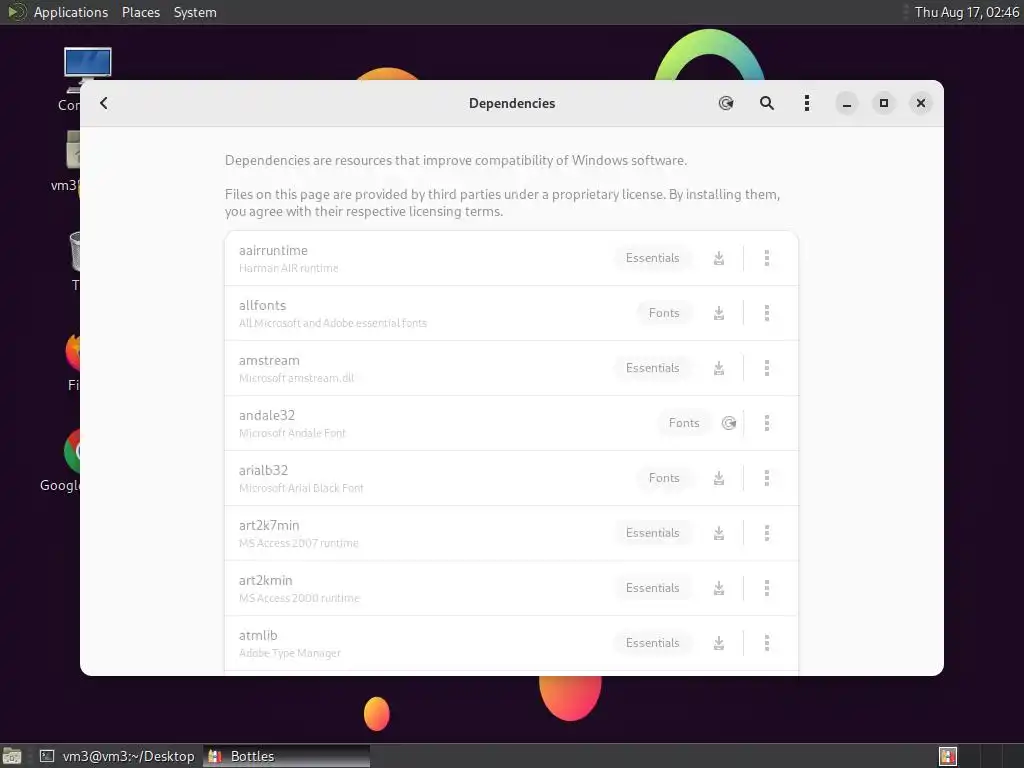
Task: Select the art2kmin entry name
Action: 265,580
